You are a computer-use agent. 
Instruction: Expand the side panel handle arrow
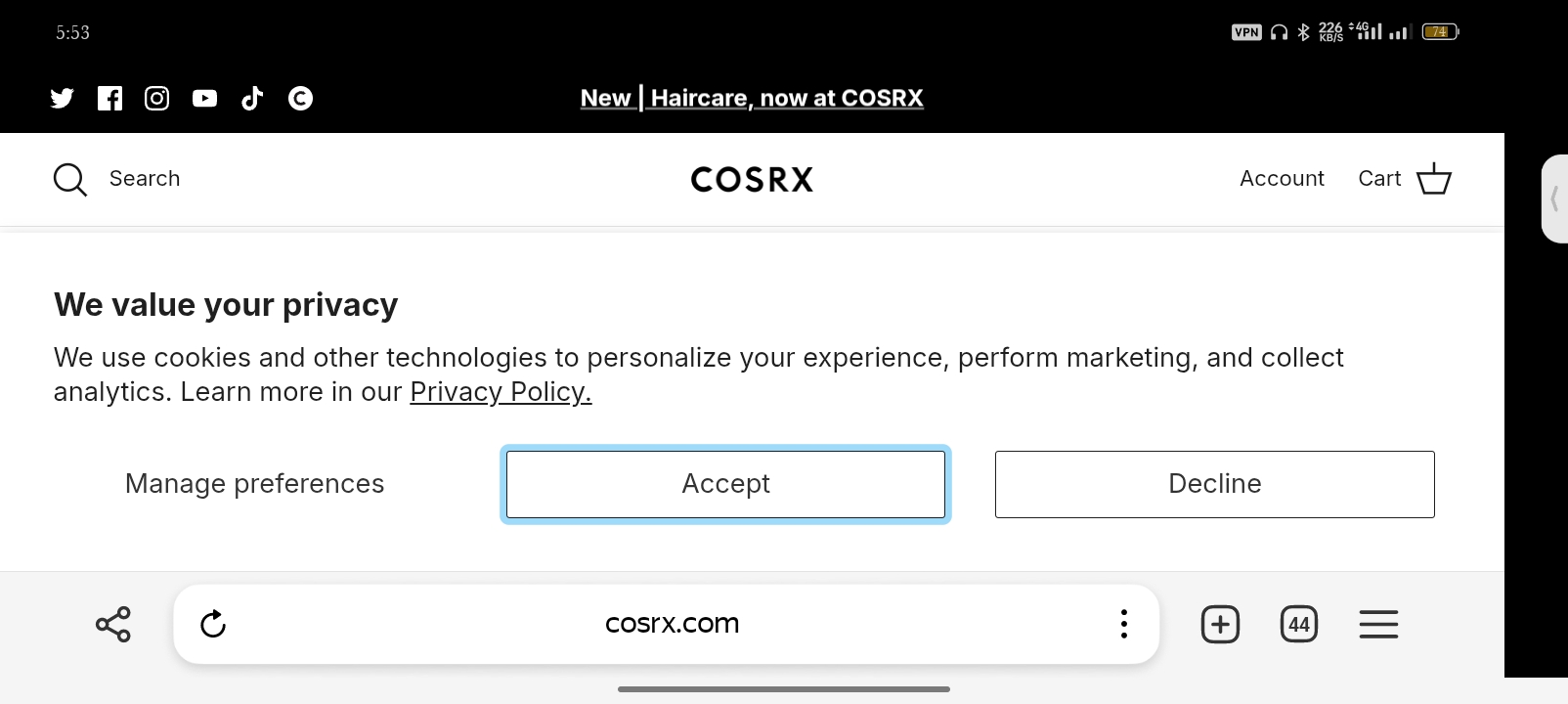(1554, 198)
